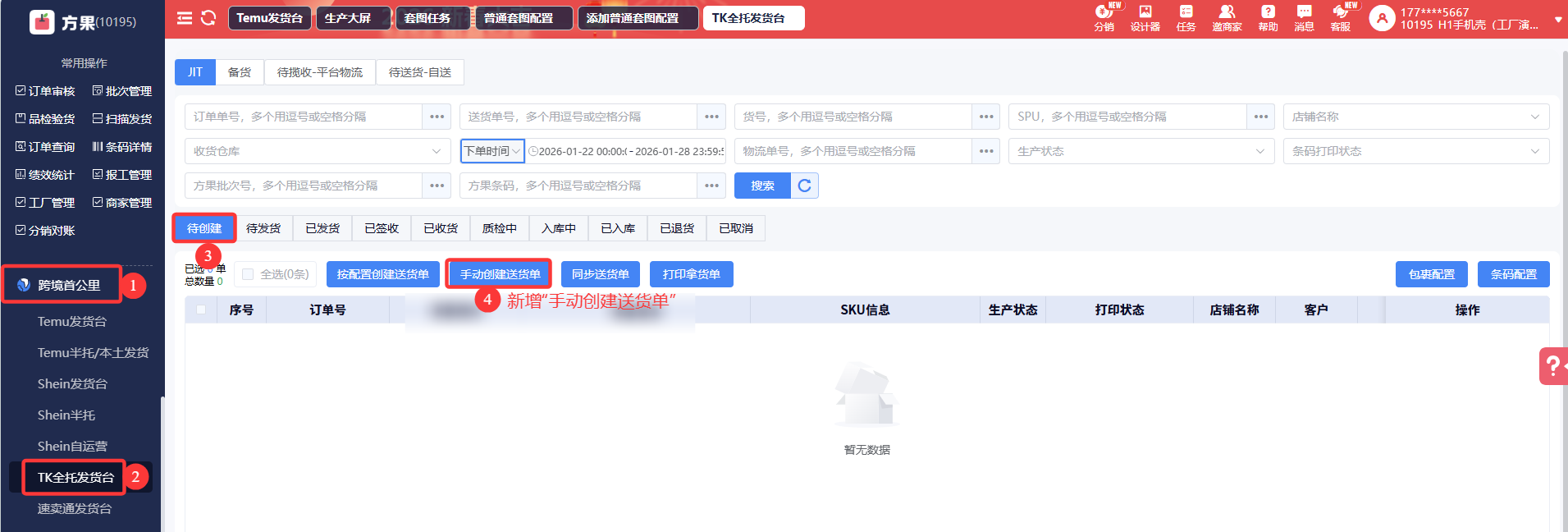Open ellipsis next to 物流单号 field

coord(987,151)
